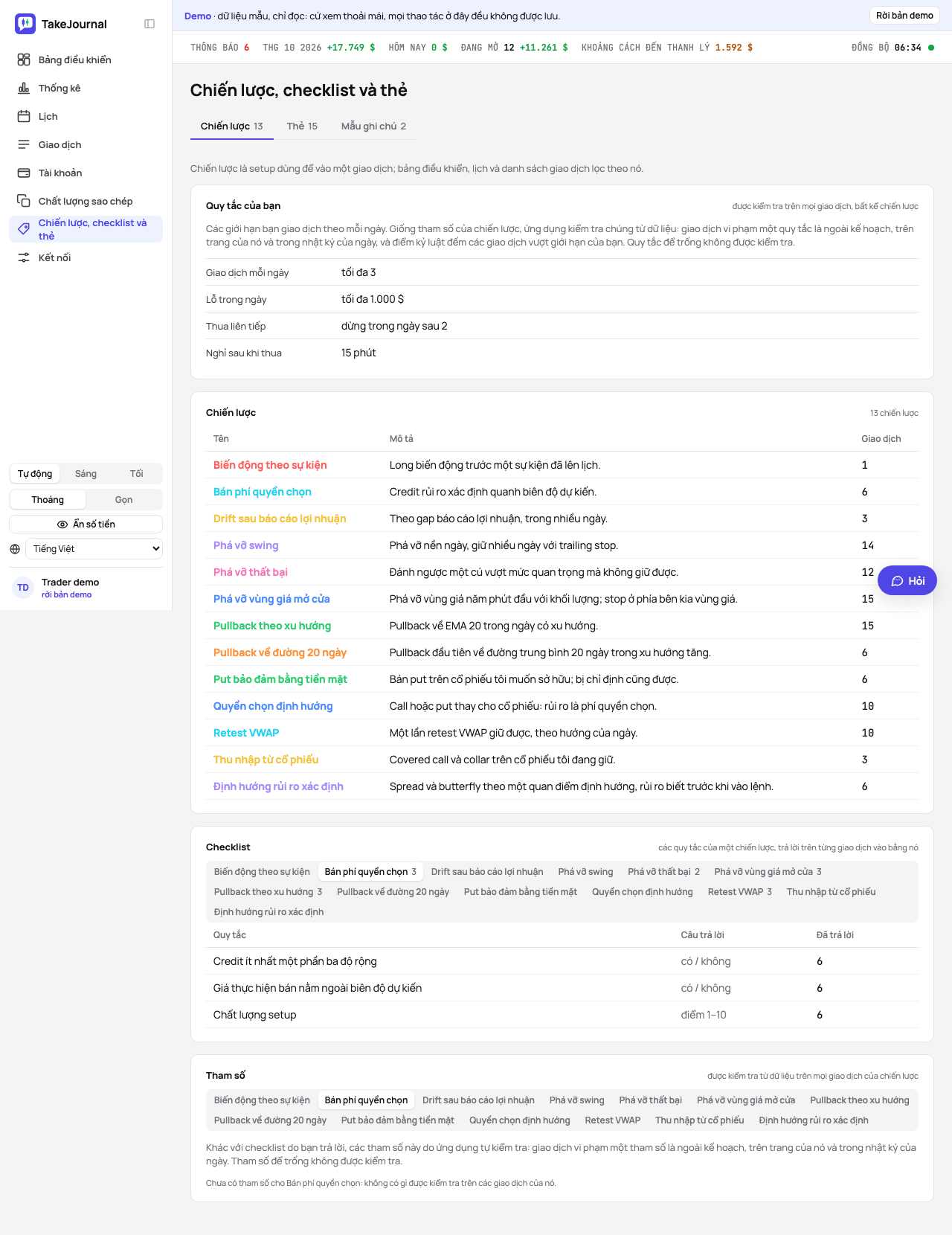Click the Đang mở 12 status entry

point(515,48)
